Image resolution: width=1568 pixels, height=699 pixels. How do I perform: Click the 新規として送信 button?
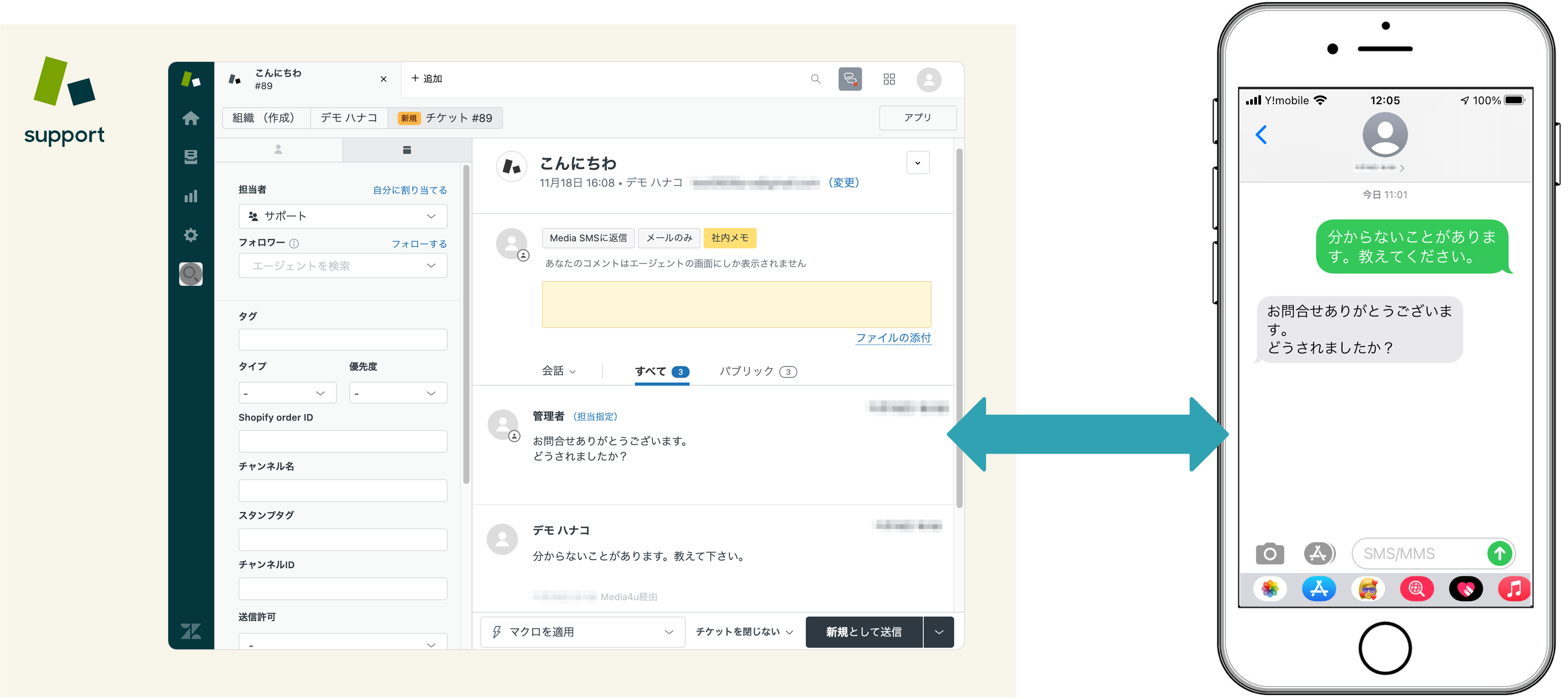pyautogui.click(x=864, y=632)
